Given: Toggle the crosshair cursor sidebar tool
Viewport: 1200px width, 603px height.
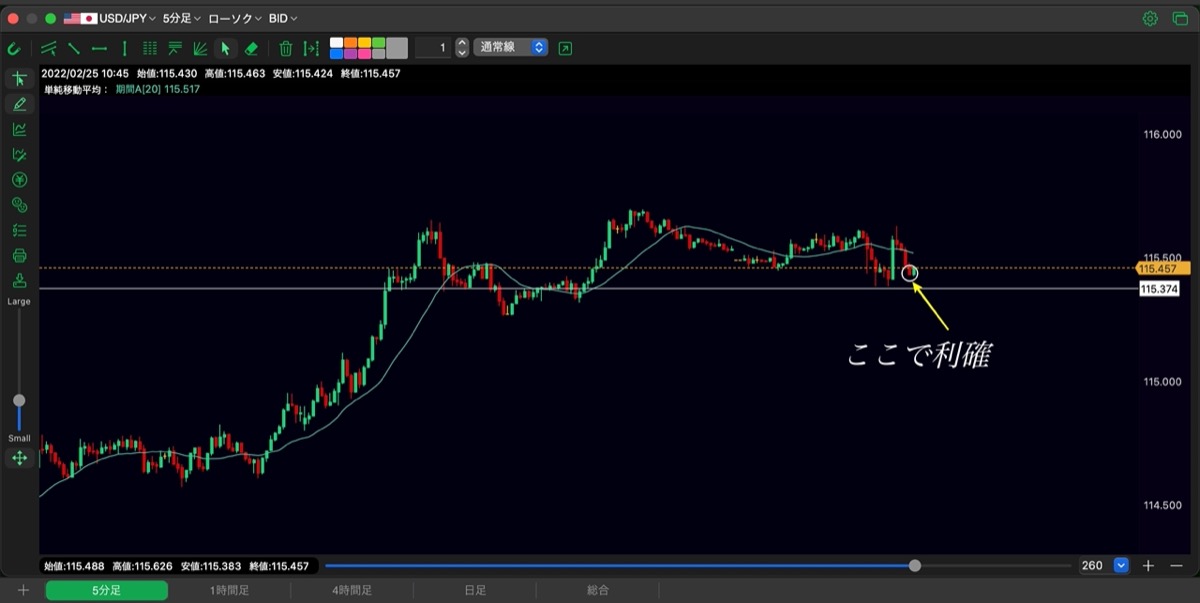Looking at the screenshot, I should pyautogui.click(x=19, y=79).
